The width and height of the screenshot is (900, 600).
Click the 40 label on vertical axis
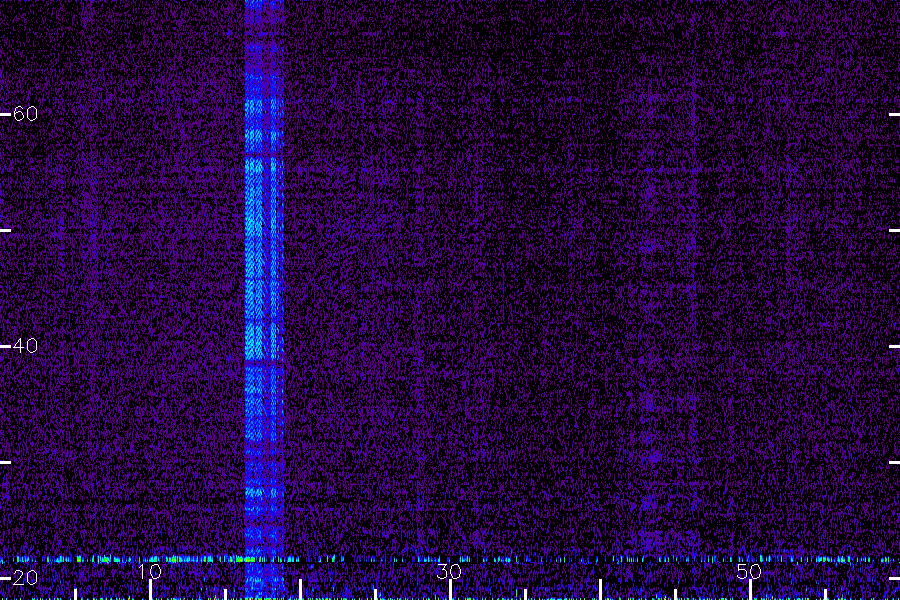(25, 346)
